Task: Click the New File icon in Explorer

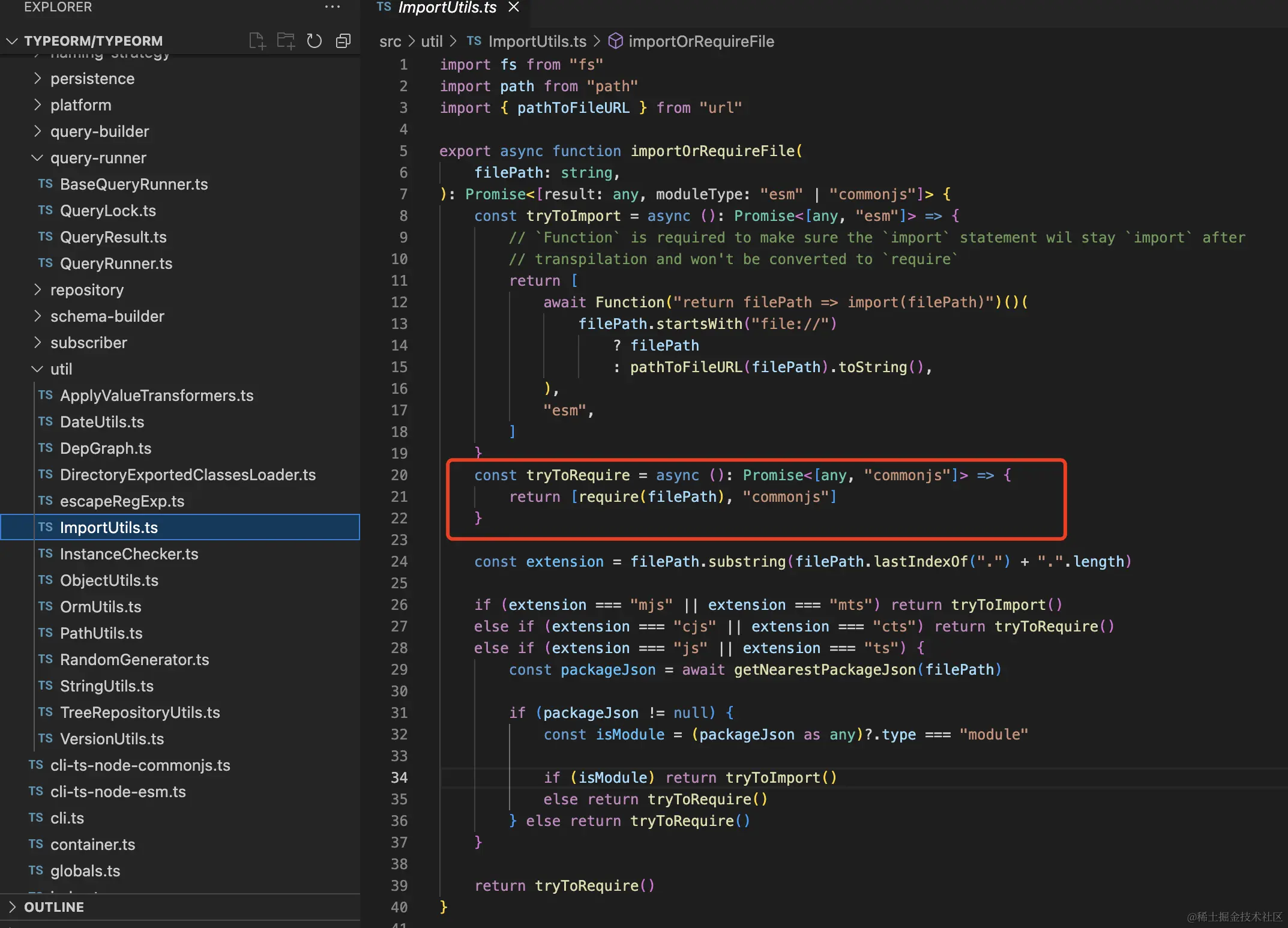Action: pos(257,41)
